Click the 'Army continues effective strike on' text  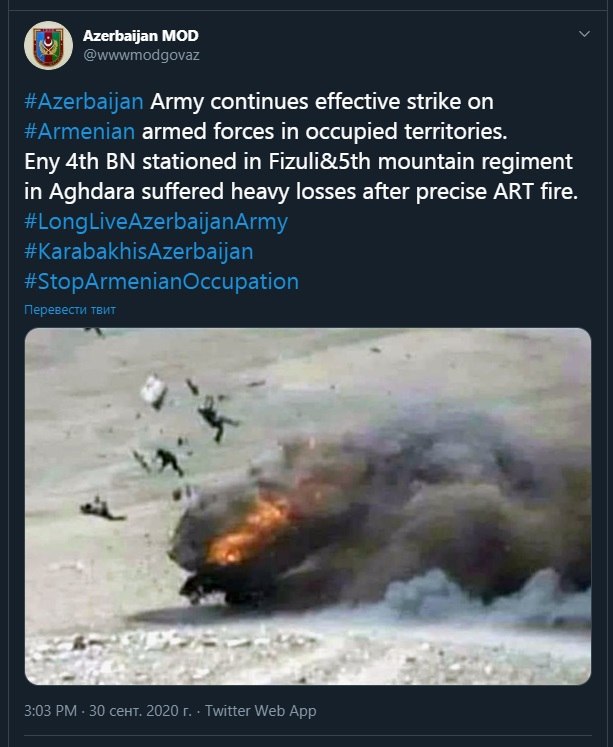click(x=322, y=101)
